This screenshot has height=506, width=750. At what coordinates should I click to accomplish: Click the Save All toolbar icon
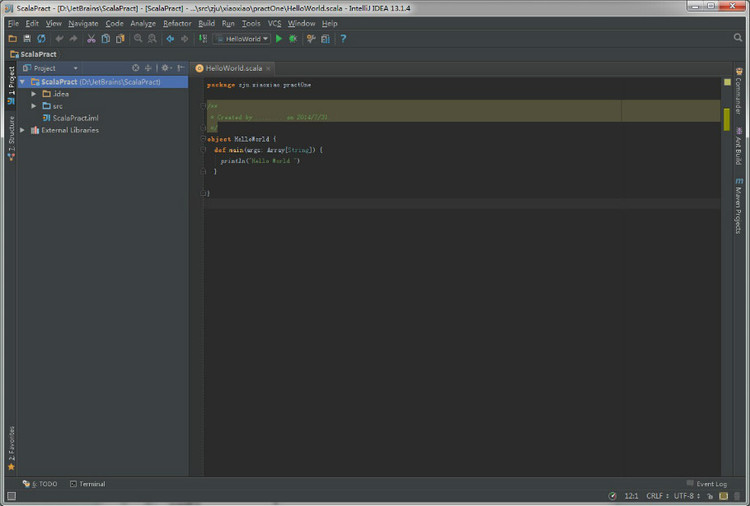(27, 39)
